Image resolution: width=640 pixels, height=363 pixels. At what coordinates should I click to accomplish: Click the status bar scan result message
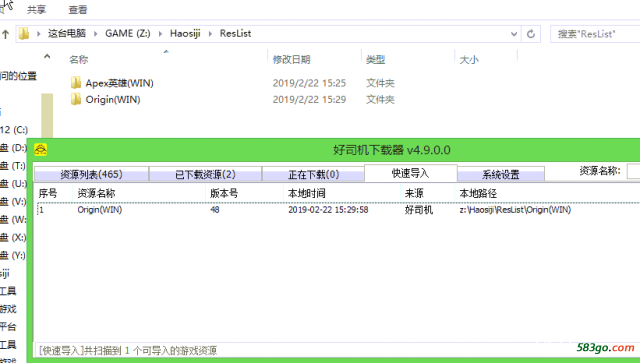point(128,350)
